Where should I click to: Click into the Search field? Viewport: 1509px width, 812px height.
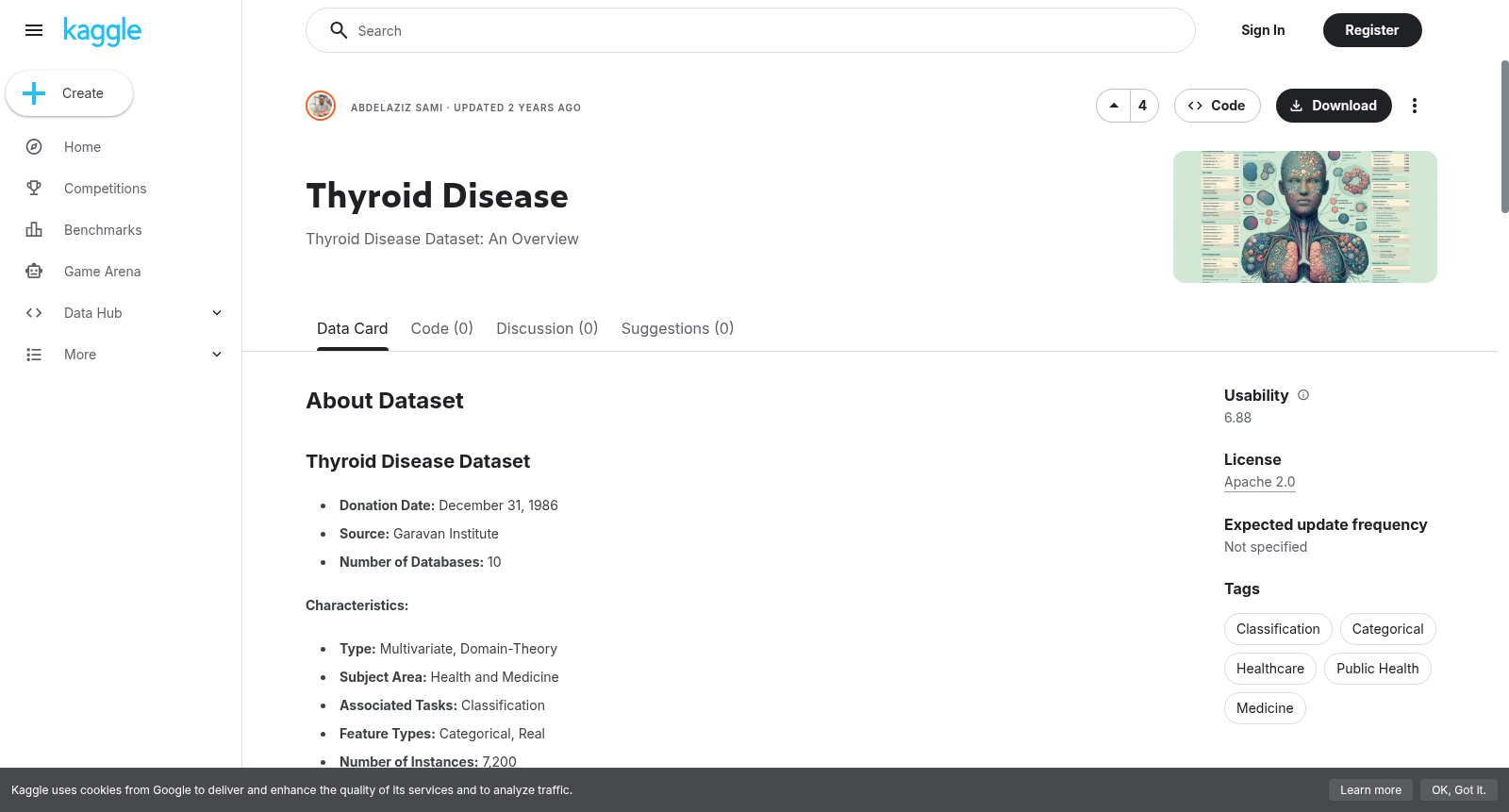pos(751,30)
